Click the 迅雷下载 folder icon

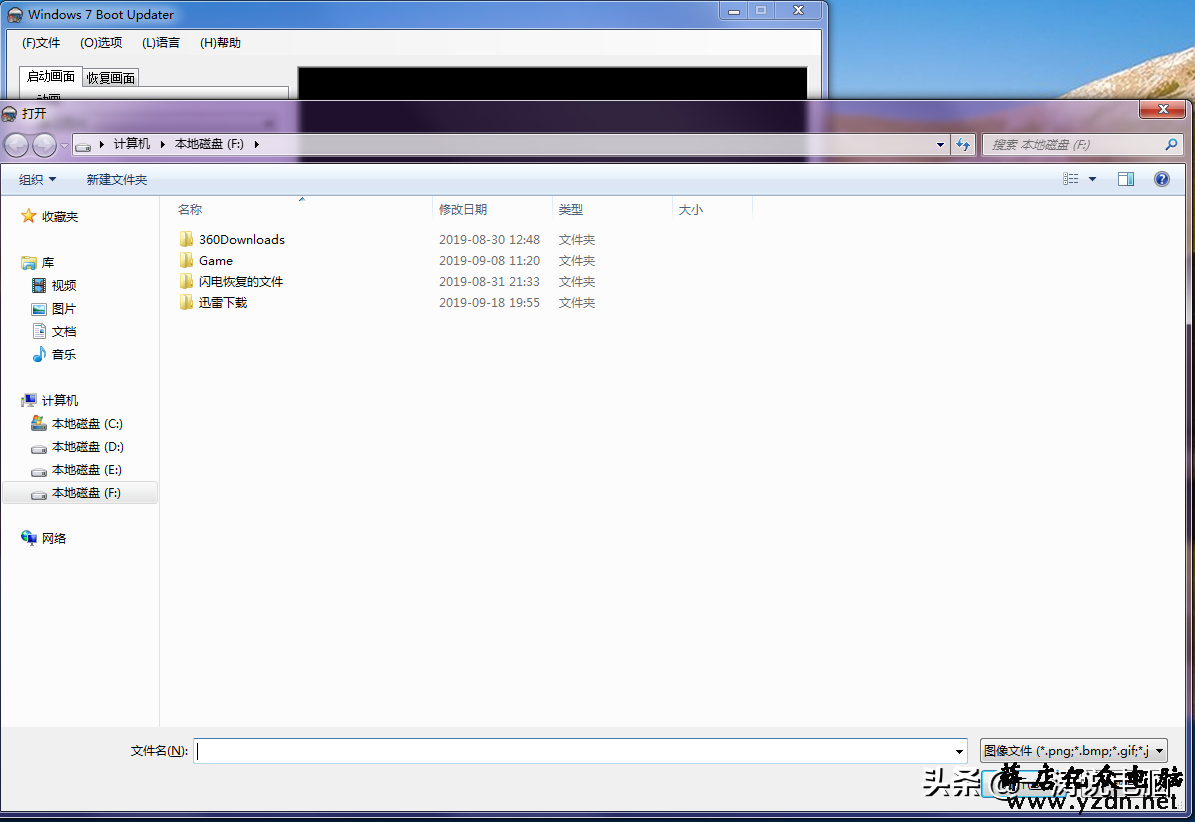[x=187, y=302]
